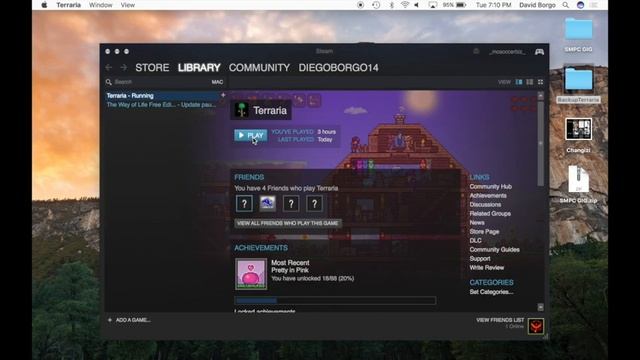This screenshot has width=640, height=360.
Task: Open the COMMUNITY tab
Action: coord(259,67)
